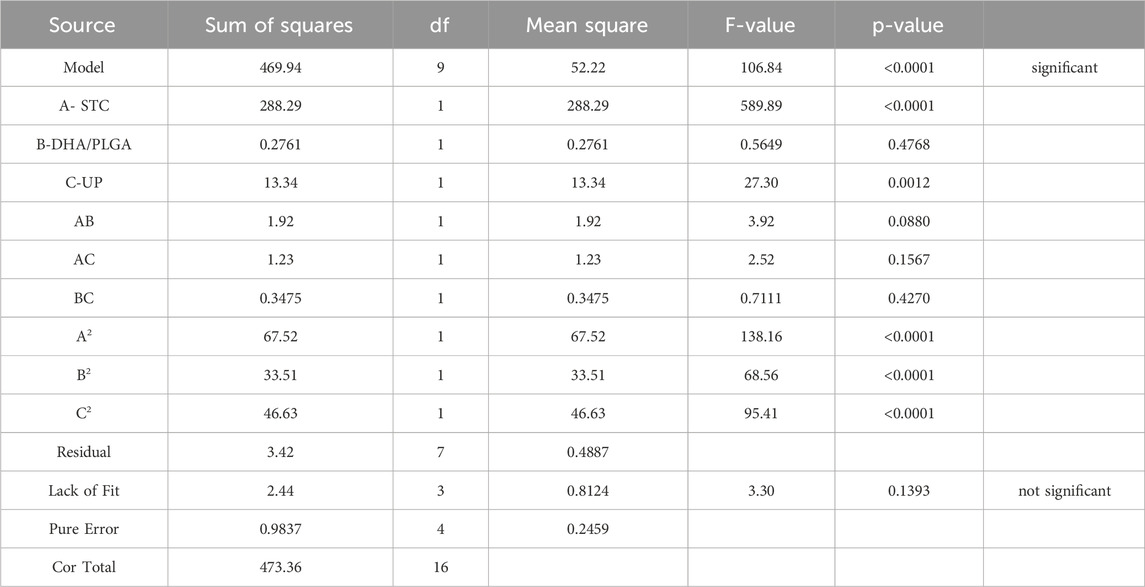Image resolution: width=1145 pixels, height=587 pixels.
Task: Click the C-UP p-value 0.0012
Action: tap(908, 183)
